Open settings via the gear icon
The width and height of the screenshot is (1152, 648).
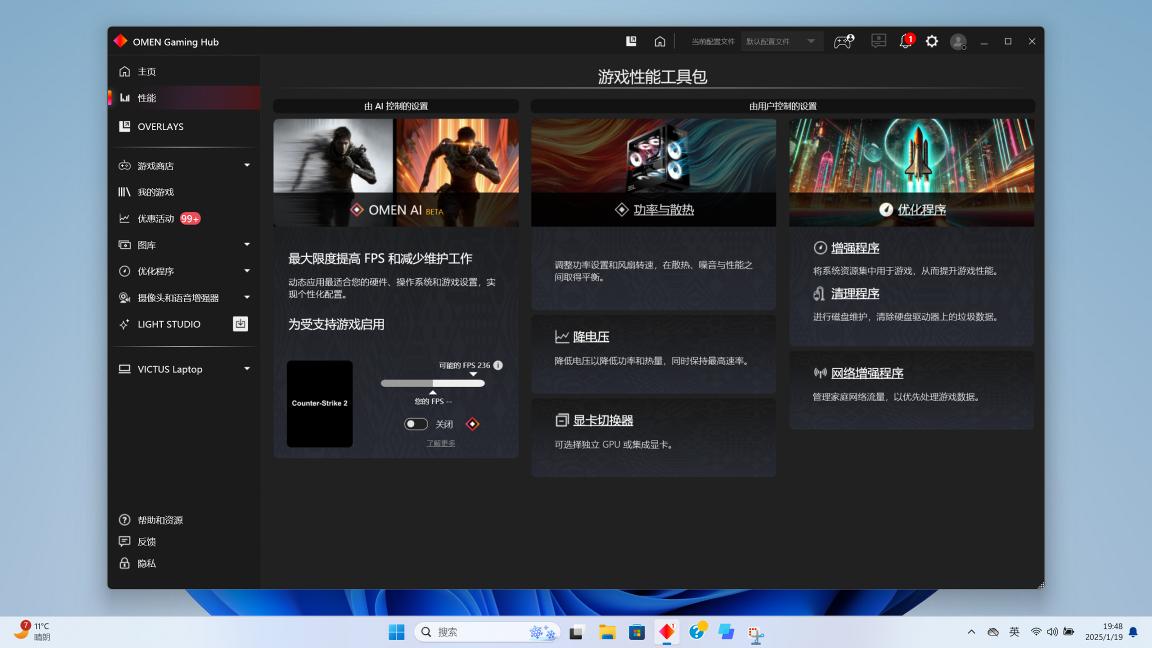pyautogui.click(x=932, y=42)
